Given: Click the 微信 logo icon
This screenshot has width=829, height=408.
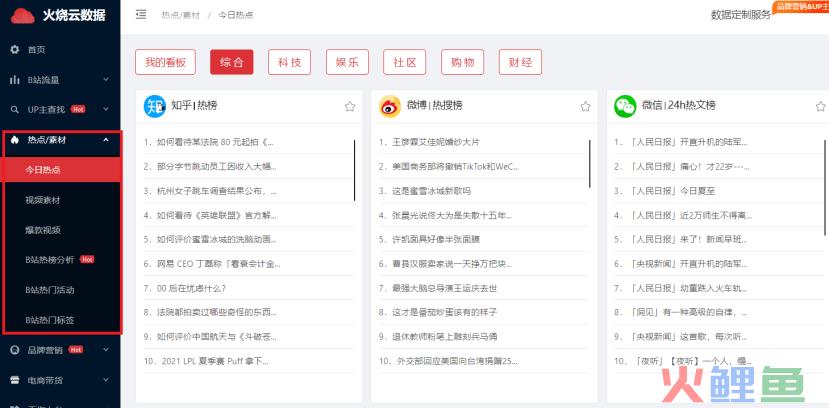Looking at the screenshot, I should coord(625,106).
